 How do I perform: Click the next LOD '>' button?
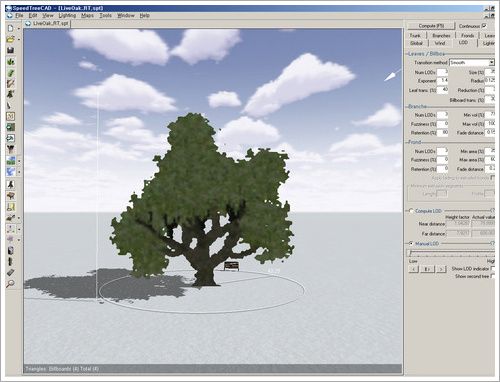pos(441,269)
